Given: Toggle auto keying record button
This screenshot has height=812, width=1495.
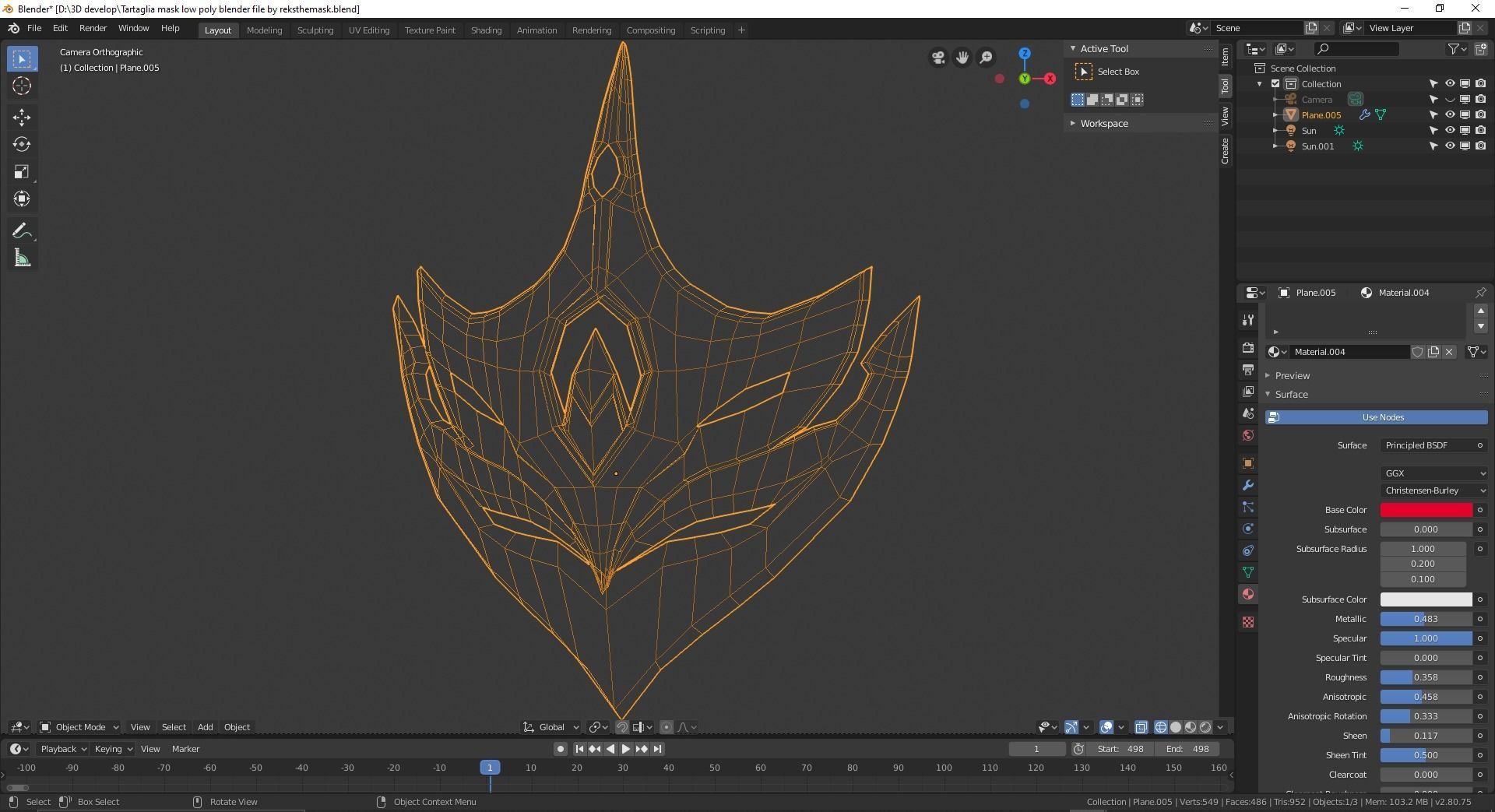Looking at the screenshot, I should pos(560,749).
